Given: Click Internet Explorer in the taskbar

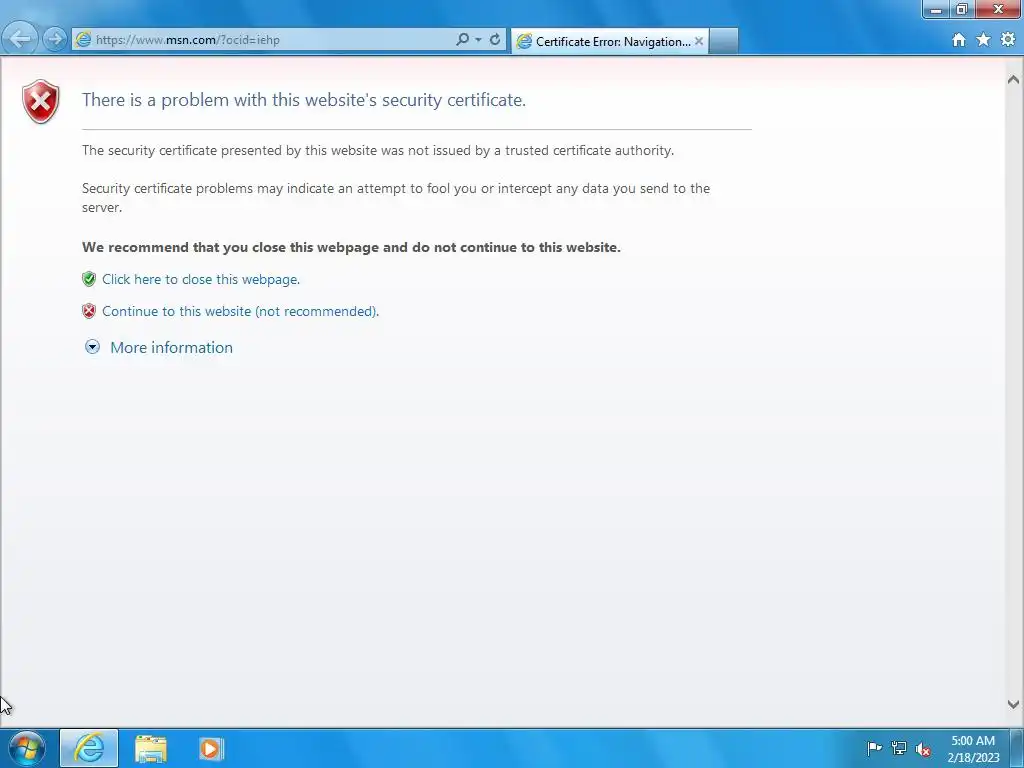Looking at the screenshot, I should 89,748.
